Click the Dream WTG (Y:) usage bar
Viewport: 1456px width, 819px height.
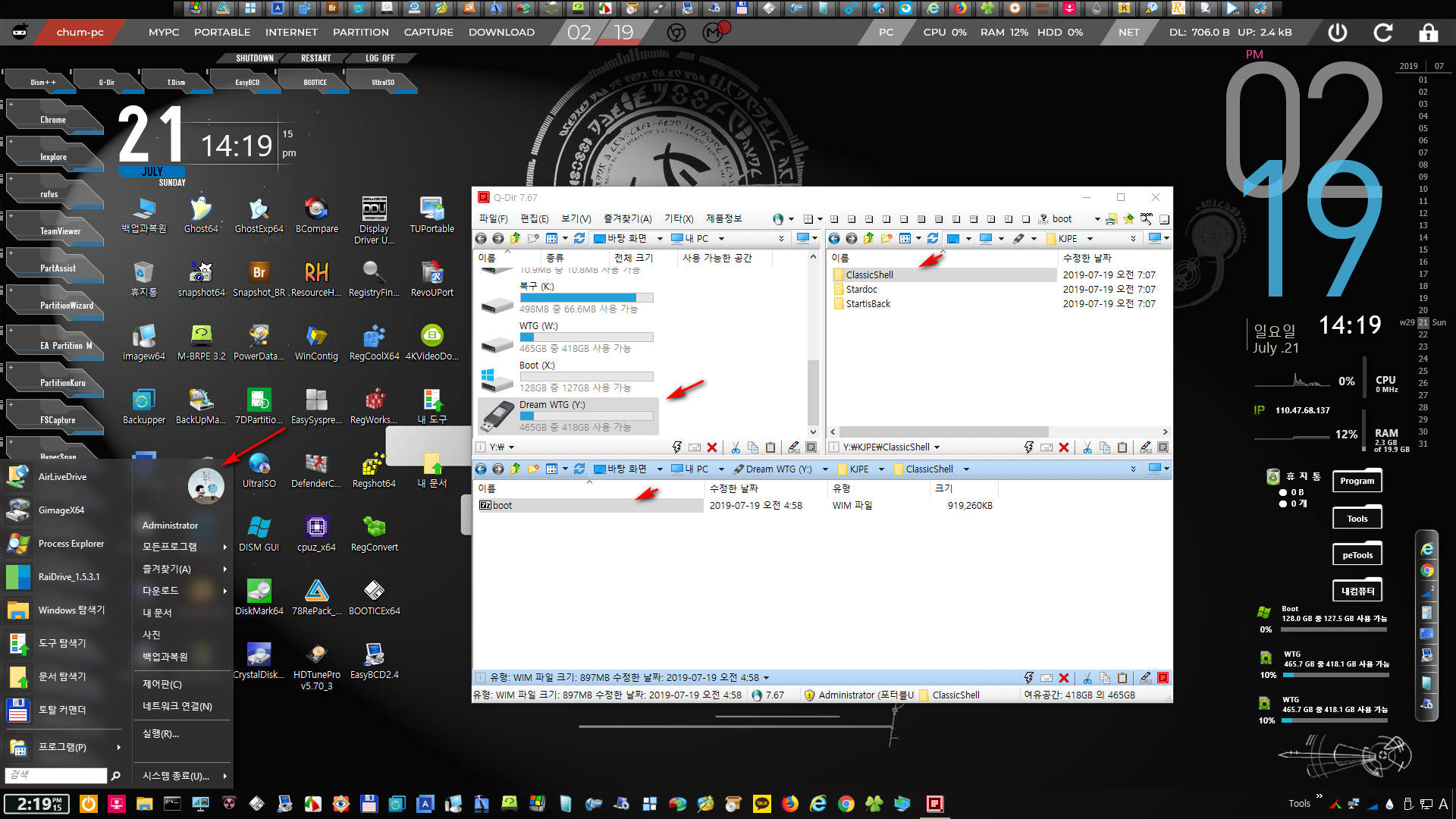pyautogui.click(x=586, y=416)
